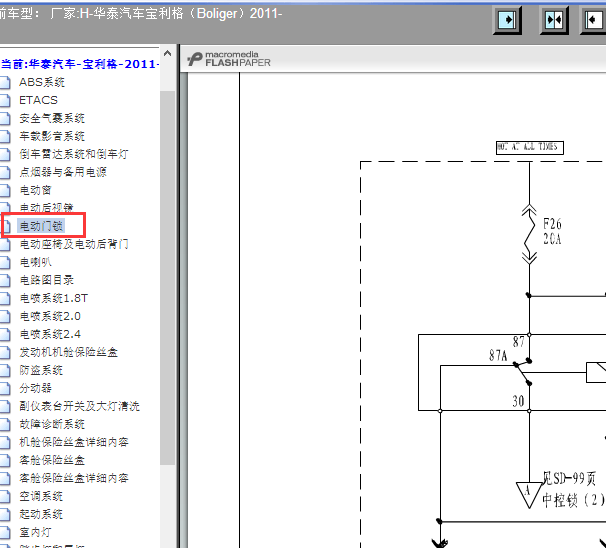This screenshot has width=606, height=548.
Task: Open 点烟器与备用电源 diagram
Action: [63, 172]
